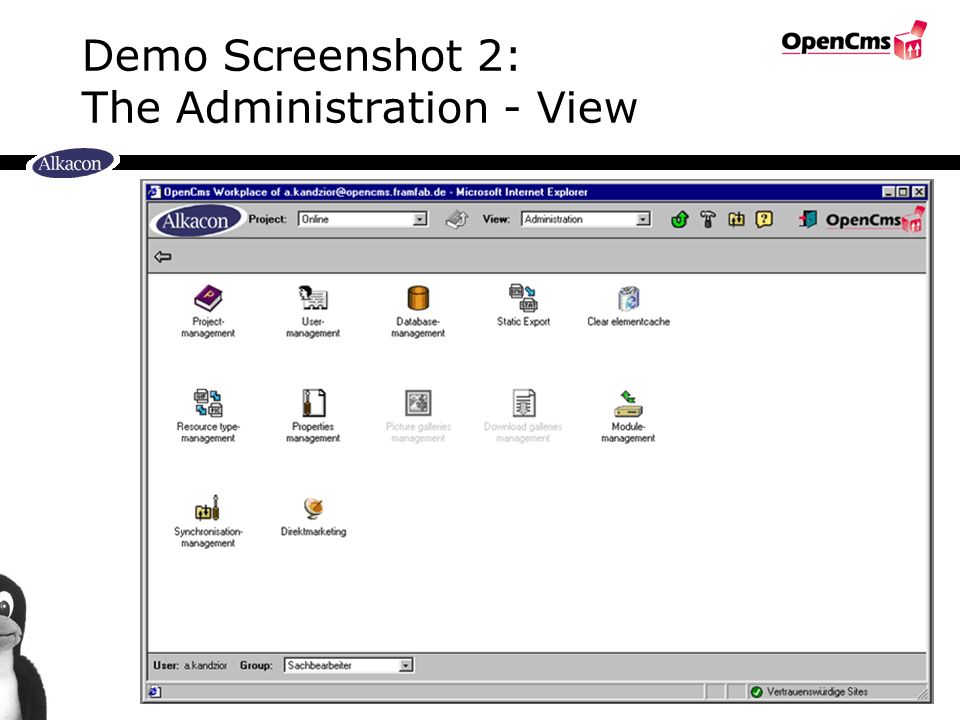Open the yellow help question-mark icon
Viewport: 960px width, 720px height.
(764, 219)
